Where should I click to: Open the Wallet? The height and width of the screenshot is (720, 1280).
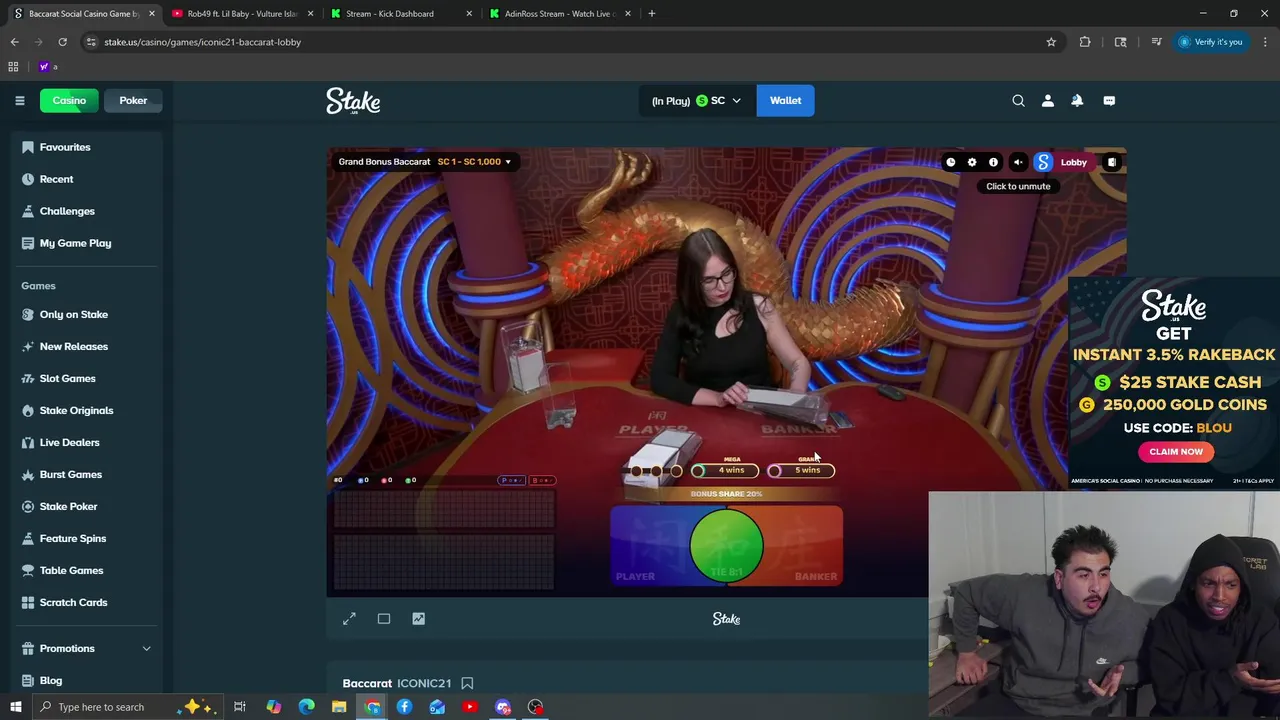(785, 100)
